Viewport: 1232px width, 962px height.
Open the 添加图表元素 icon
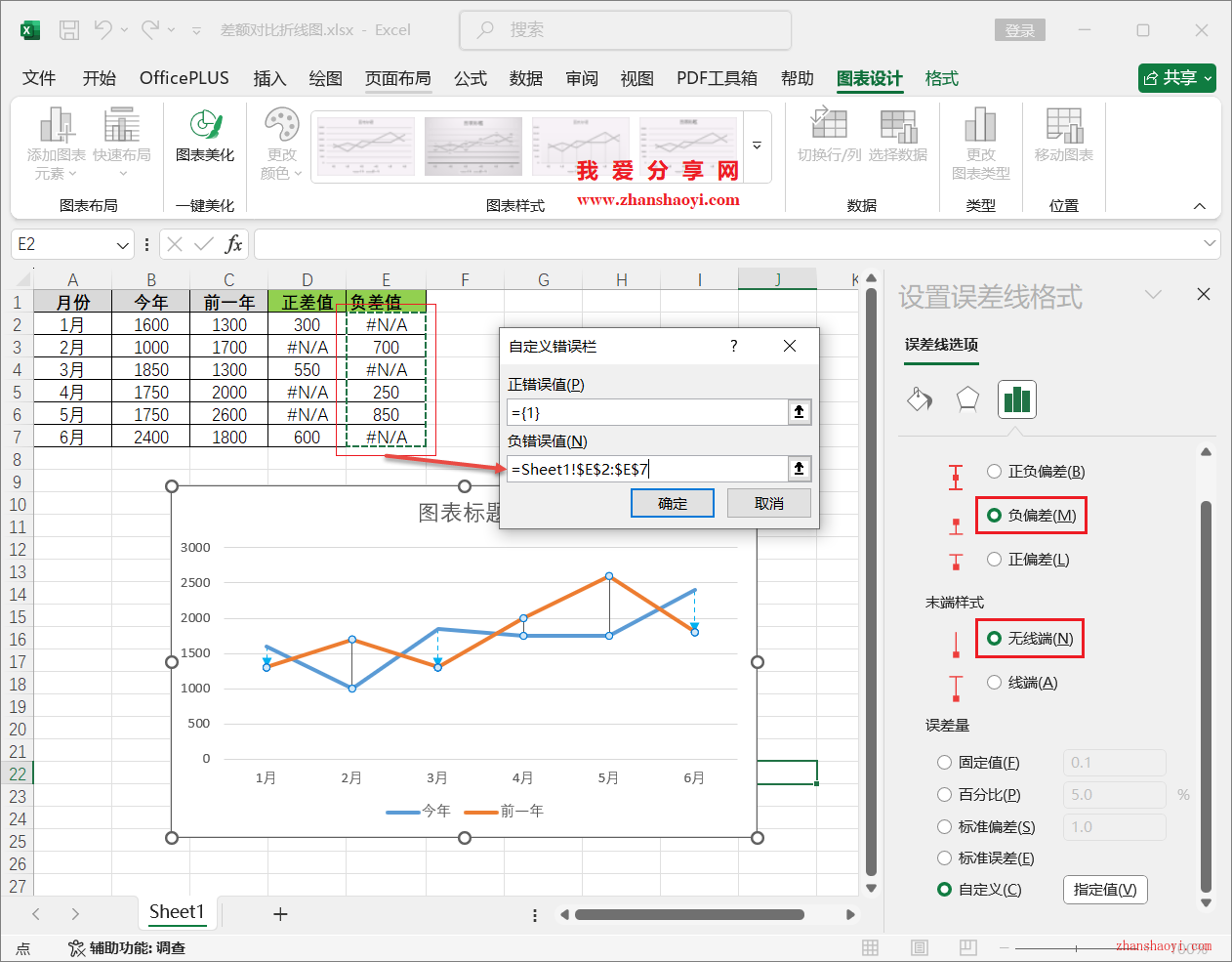point(56,145)
